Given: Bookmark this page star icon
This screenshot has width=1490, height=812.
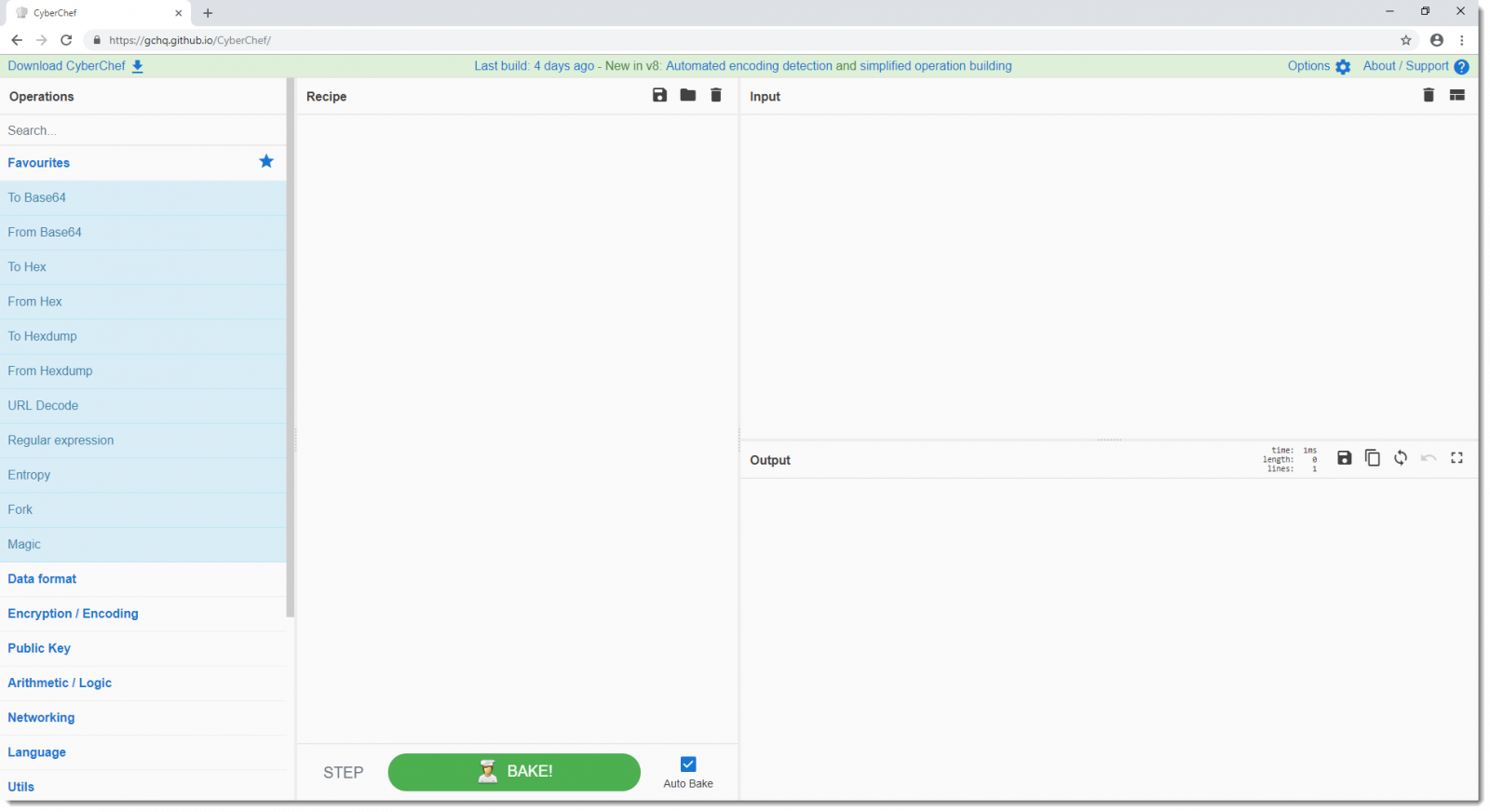Looking at the screenshot, I should (1406, 40).
